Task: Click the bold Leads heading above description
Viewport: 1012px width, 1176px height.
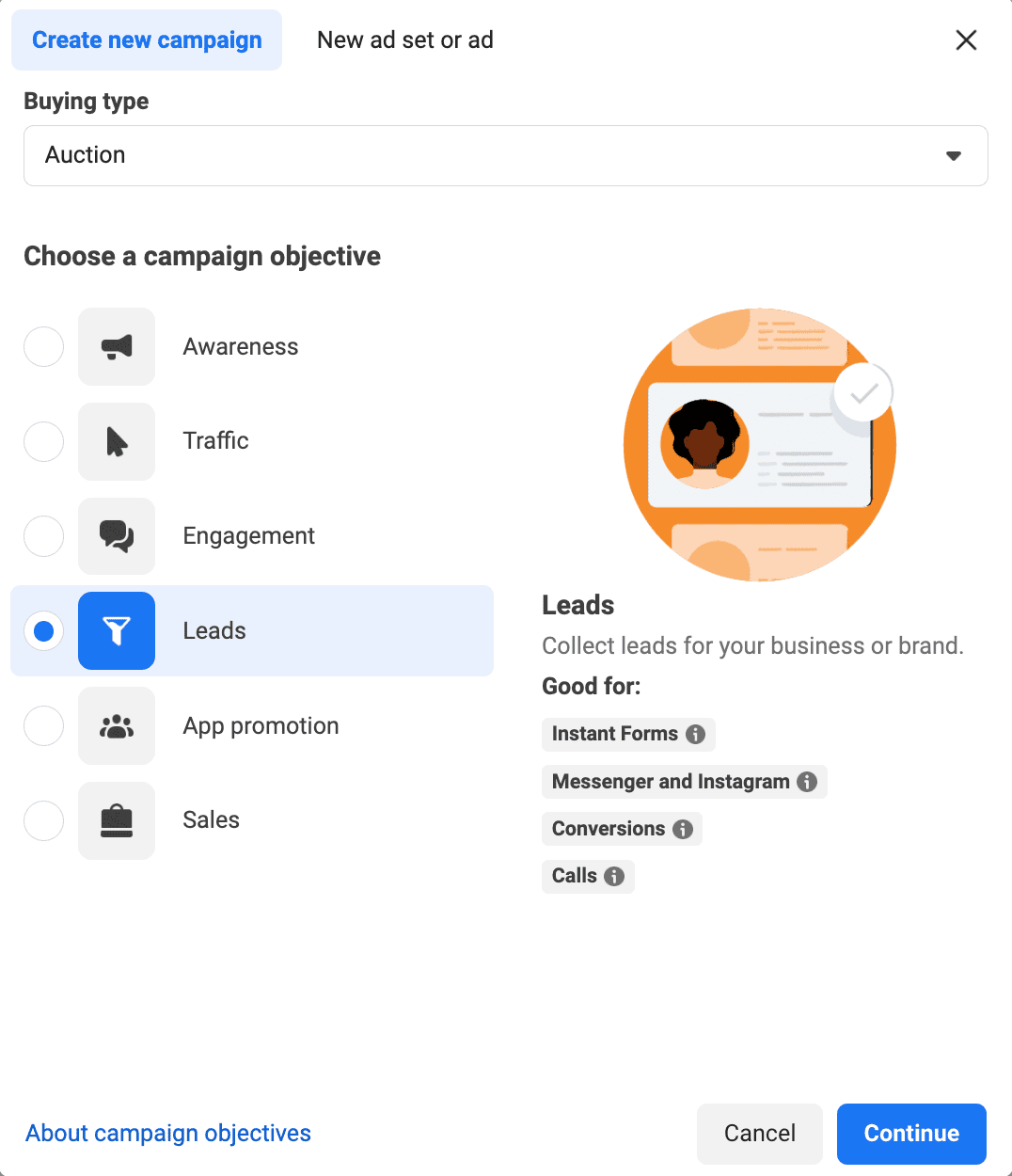Action: pyautogui.click(x=578, y=605)
